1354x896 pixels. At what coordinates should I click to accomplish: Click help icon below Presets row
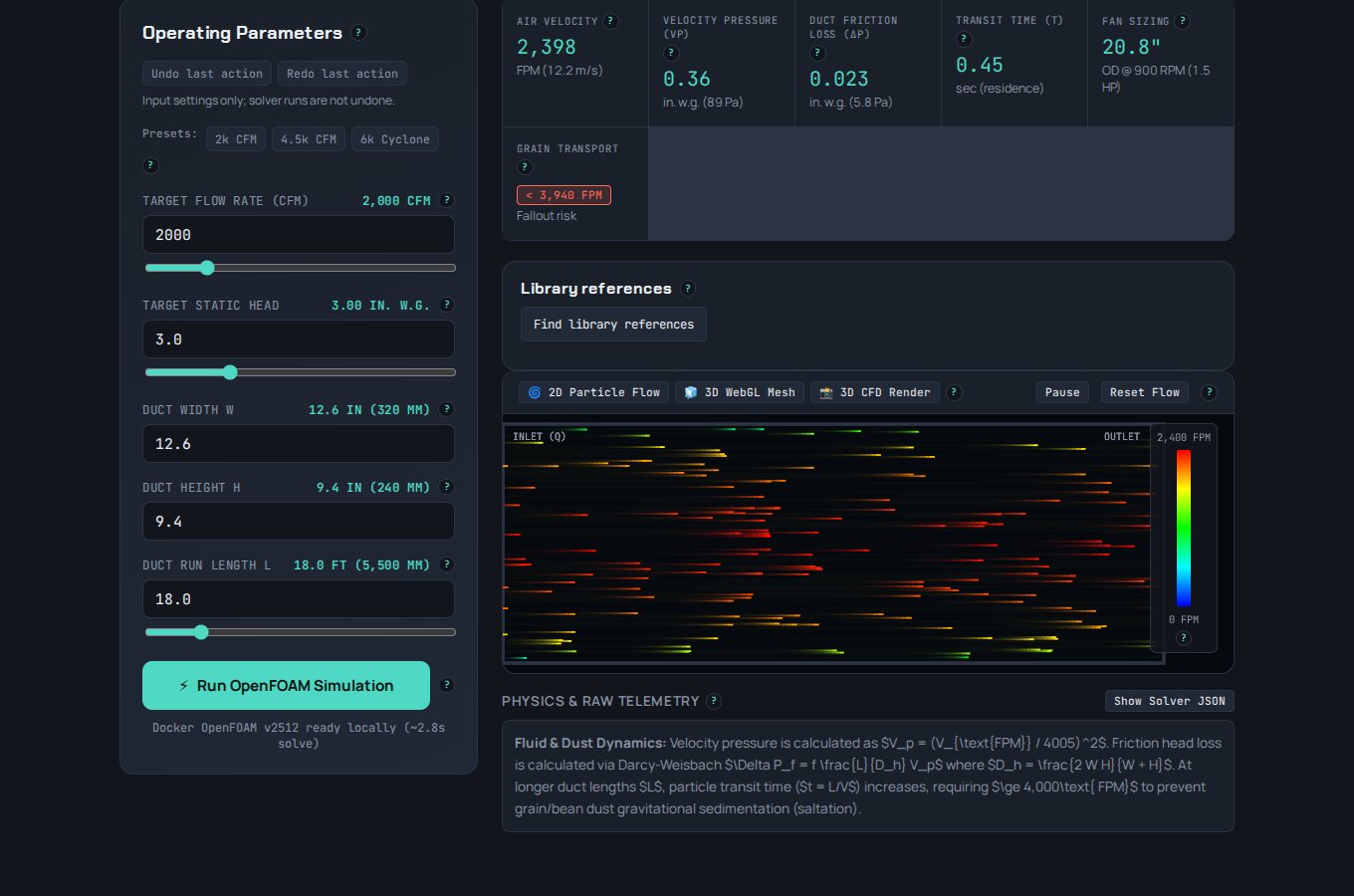(x=150, y=165)
